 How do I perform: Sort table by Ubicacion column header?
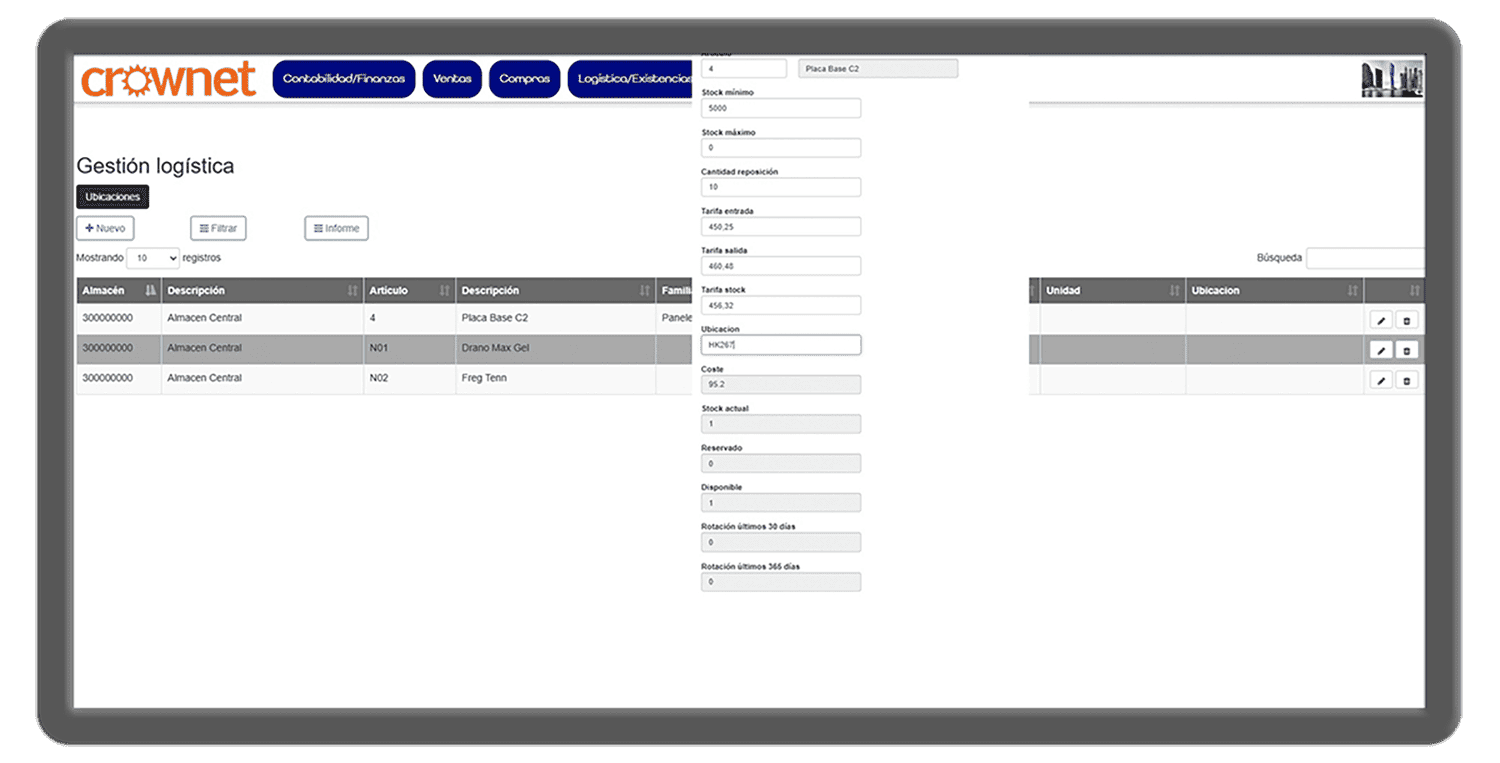tap(1274, 291)
